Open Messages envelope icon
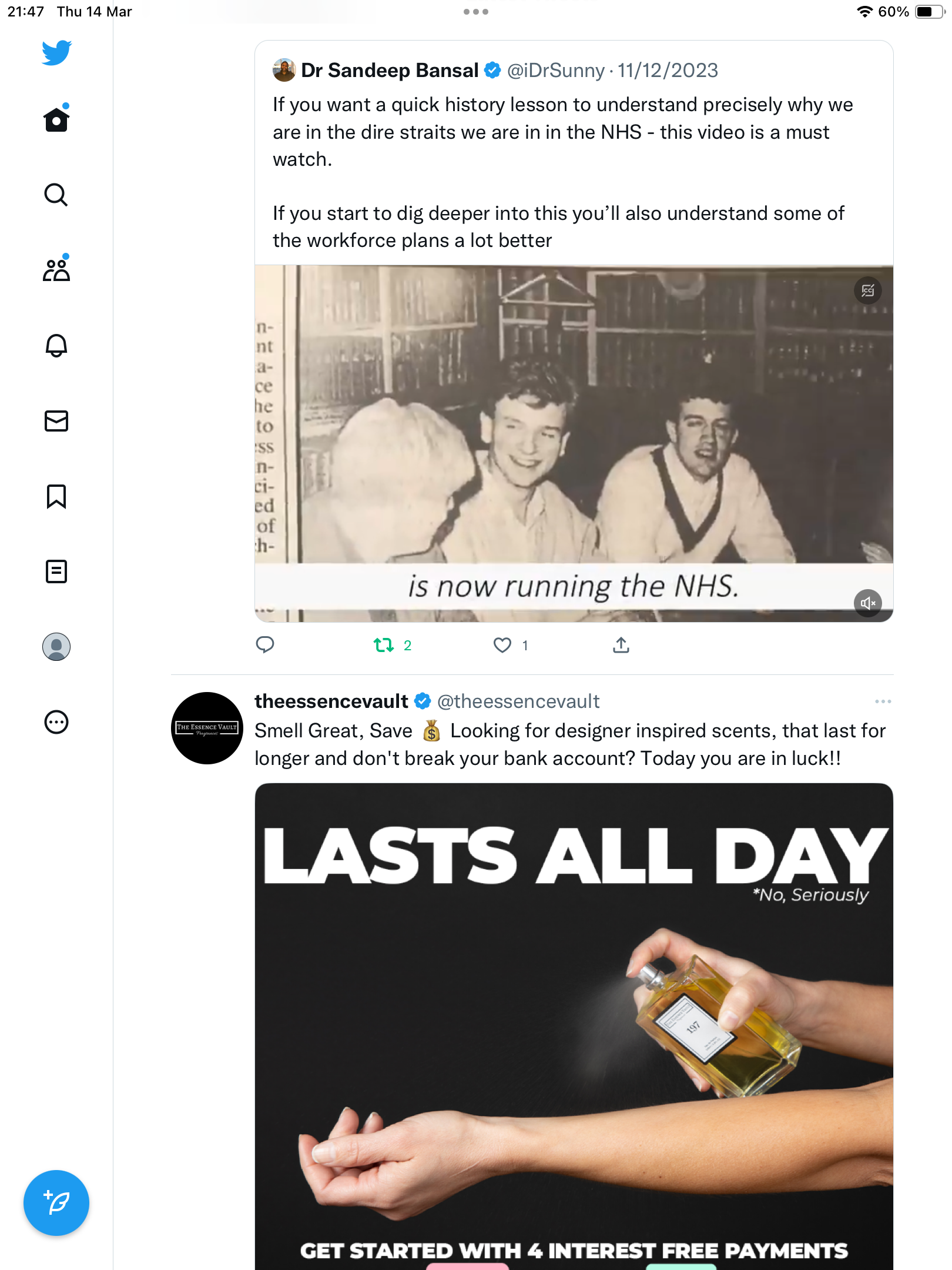The height and width of the screenshot is (1270, 952). click(x=56, y=421)
